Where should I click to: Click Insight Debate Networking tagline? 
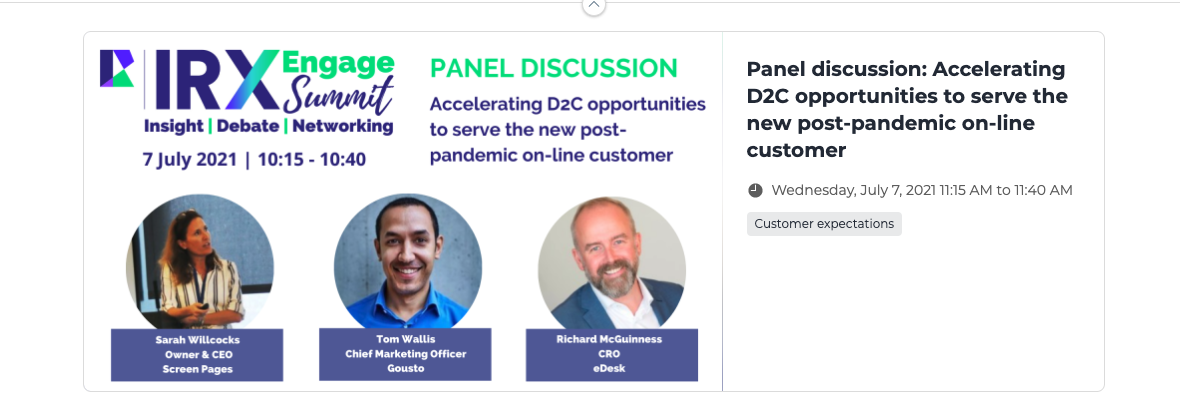click(x=269, y=126)
